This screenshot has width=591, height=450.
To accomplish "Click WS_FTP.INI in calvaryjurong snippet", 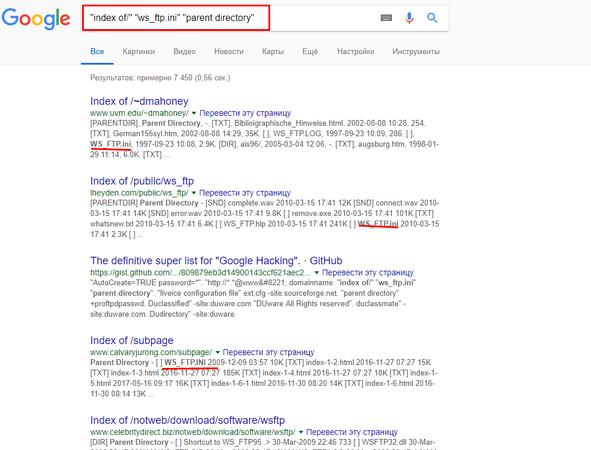I will click(x=185, y=363).
